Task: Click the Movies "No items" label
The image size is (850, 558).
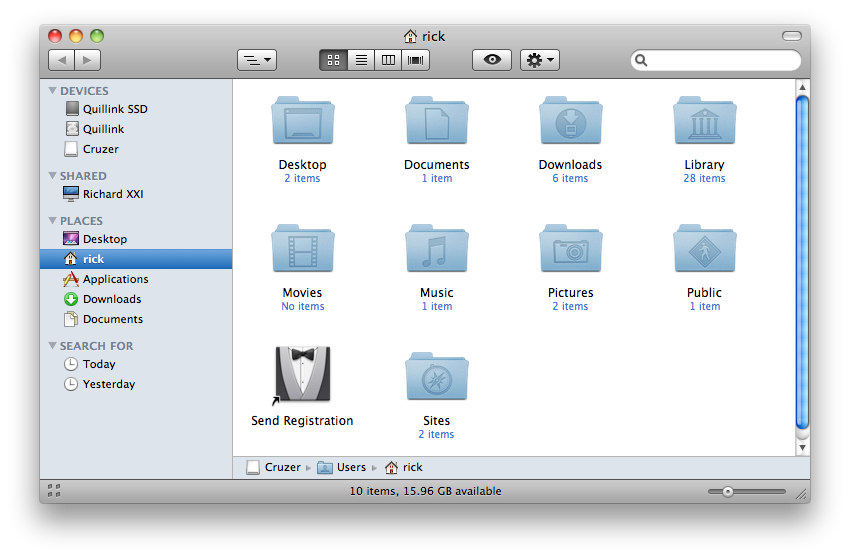Action: 302,306
